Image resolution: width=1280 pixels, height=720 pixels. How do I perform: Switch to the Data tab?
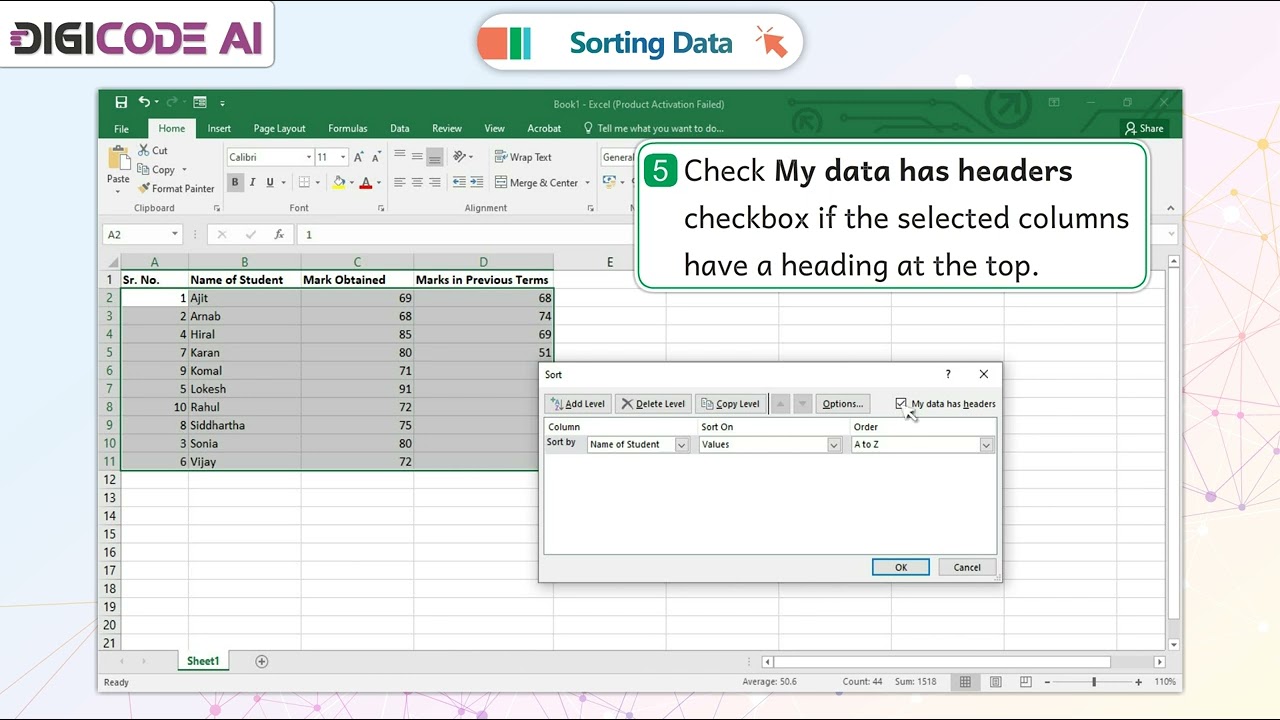[x=400, y=128]
